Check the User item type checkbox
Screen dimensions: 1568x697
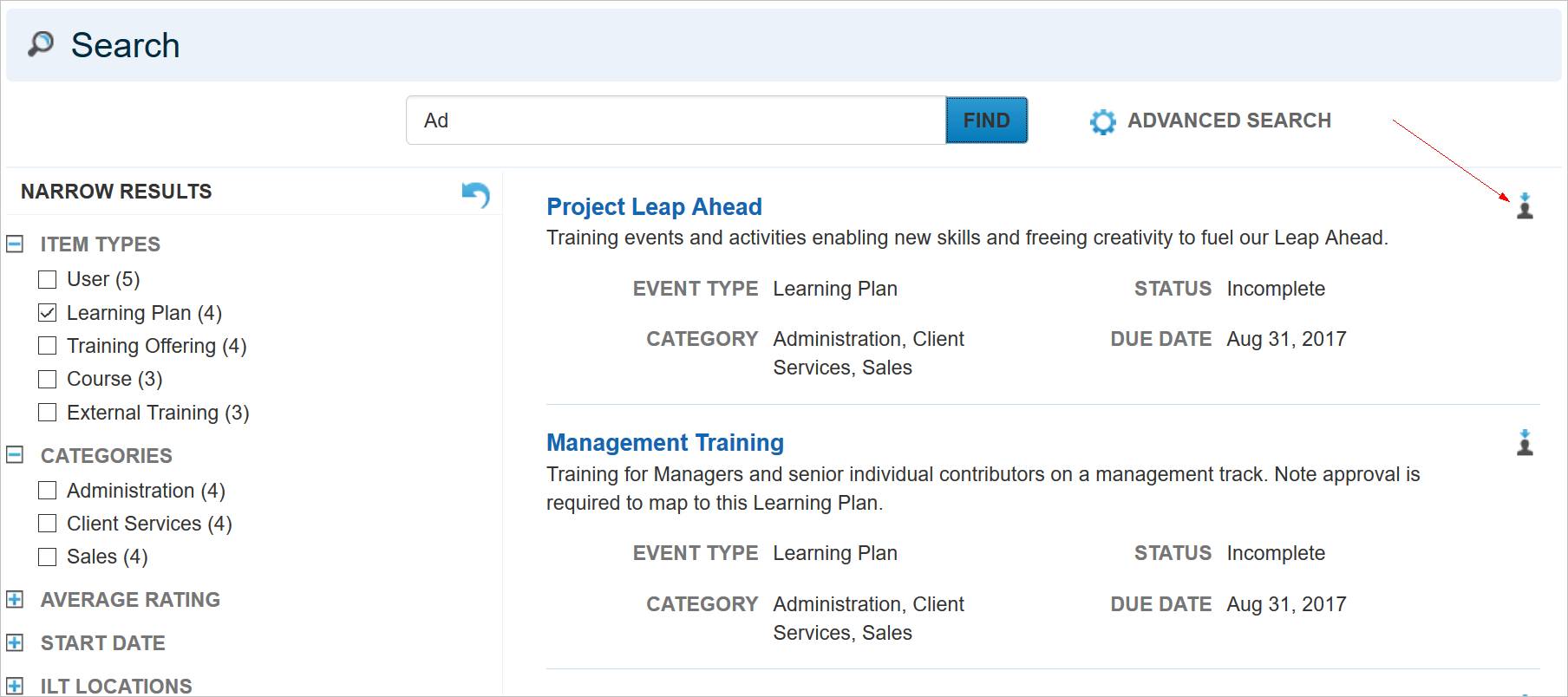click(48, 279)
